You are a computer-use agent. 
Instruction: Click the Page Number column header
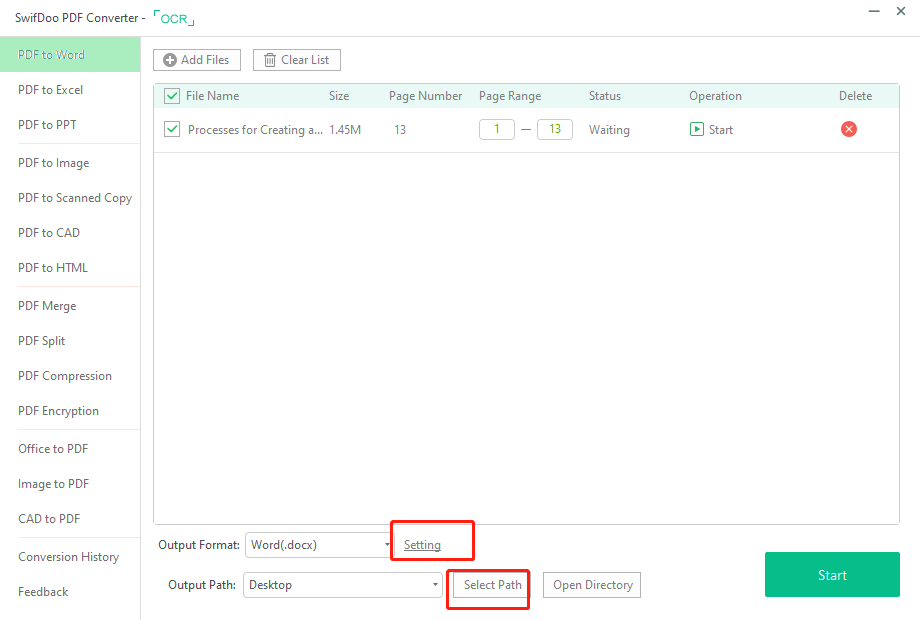coord(425,96)
